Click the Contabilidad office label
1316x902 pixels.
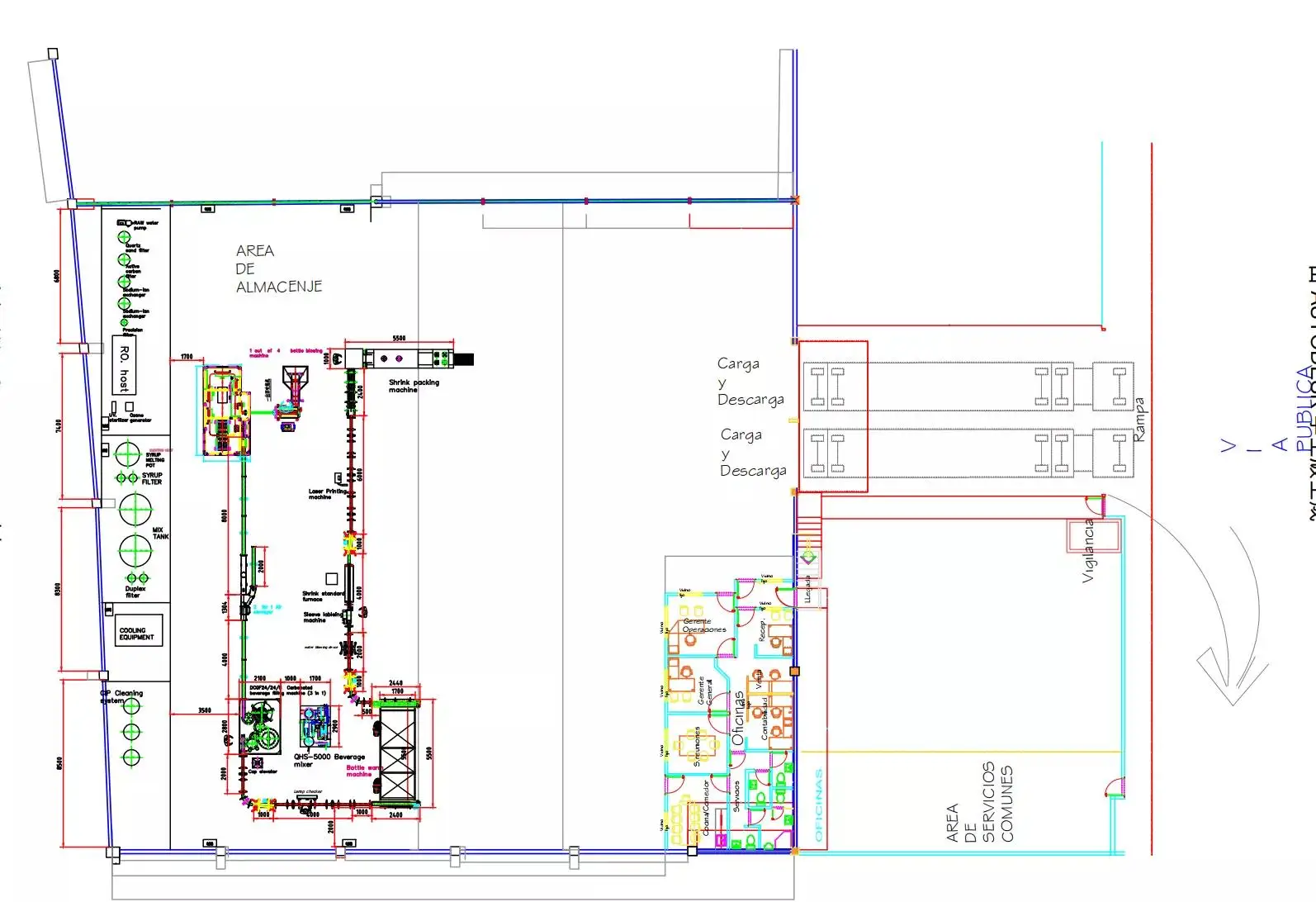click(765, 719)
